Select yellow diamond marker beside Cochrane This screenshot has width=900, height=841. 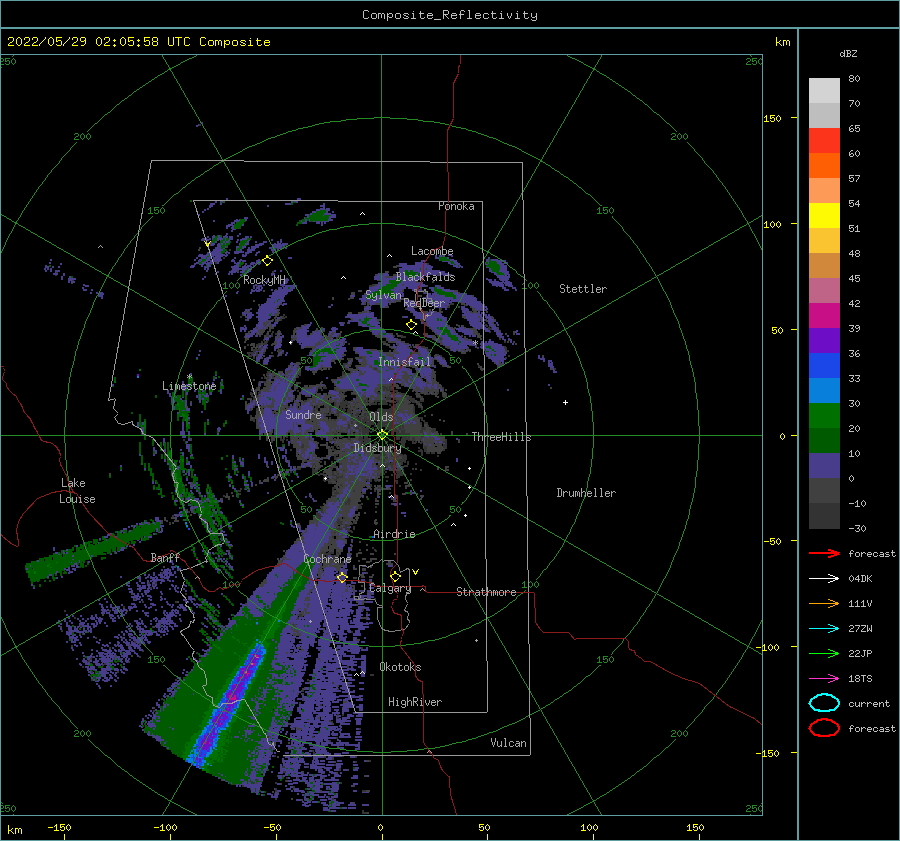point(342,578)
